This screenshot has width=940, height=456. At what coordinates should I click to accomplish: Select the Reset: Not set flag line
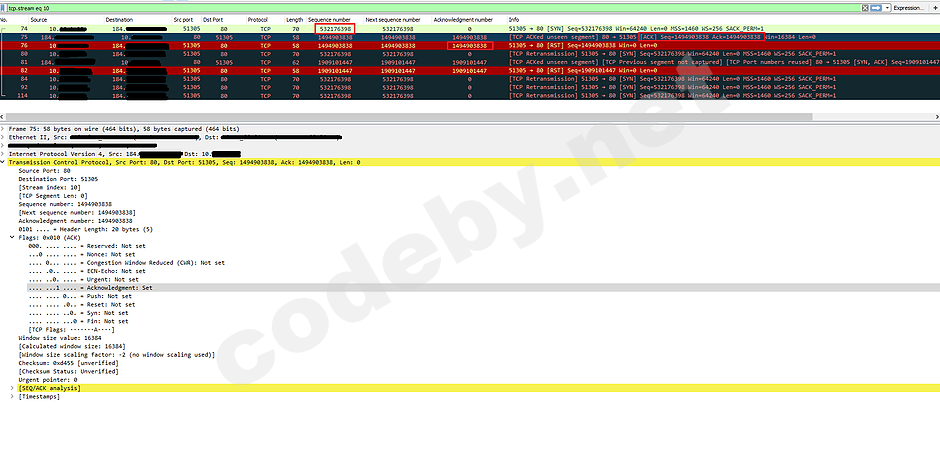point(82,305)
